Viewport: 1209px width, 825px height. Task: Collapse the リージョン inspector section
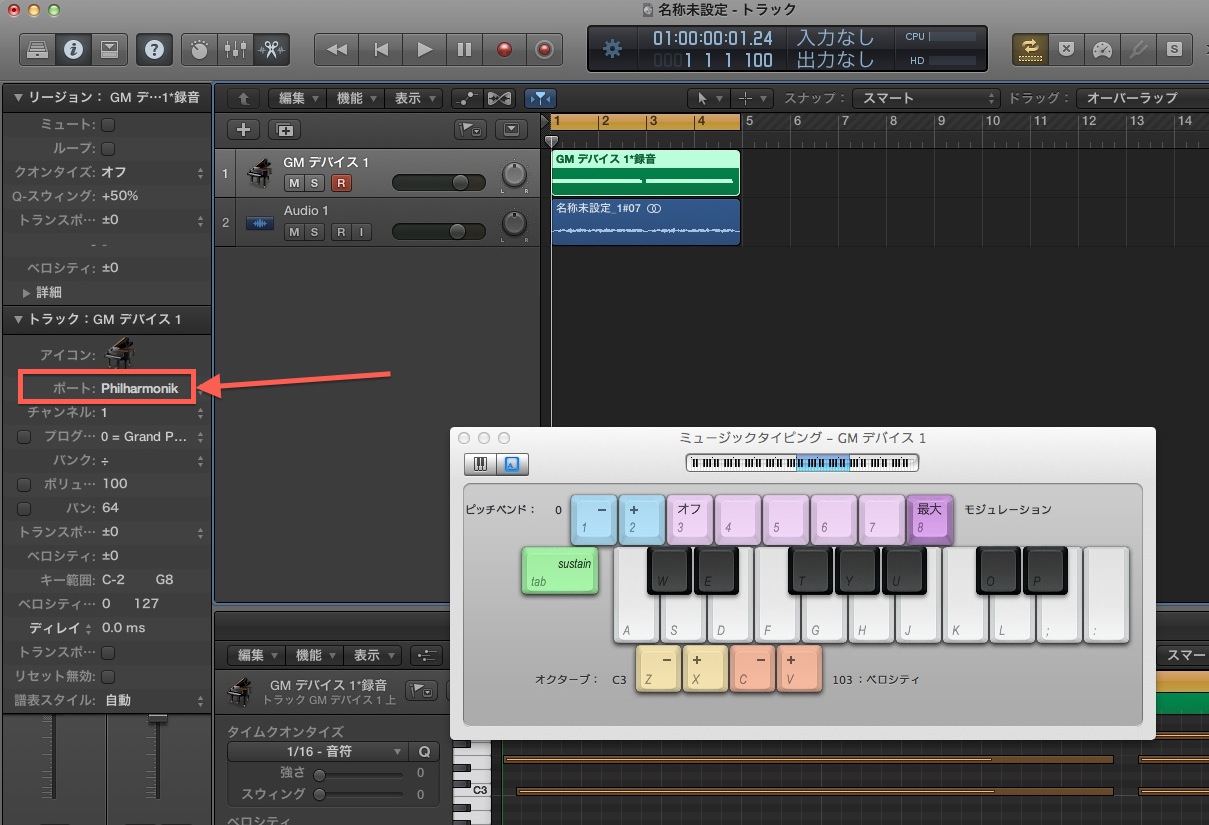coord(18,98)
